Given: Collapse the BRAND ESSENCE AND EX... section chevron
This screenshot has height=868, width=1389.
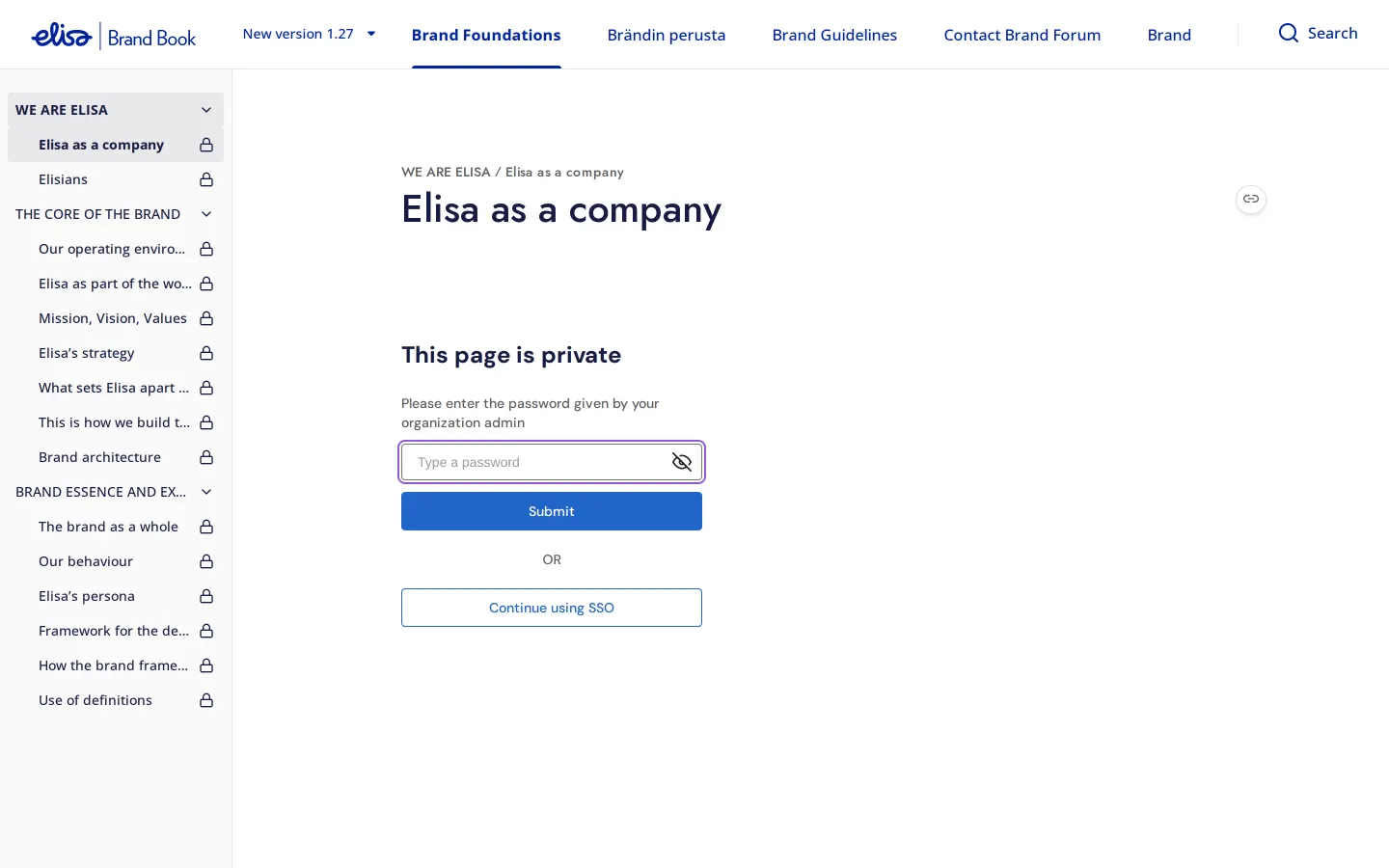Looking at the screenshot, I should point(206,492).
